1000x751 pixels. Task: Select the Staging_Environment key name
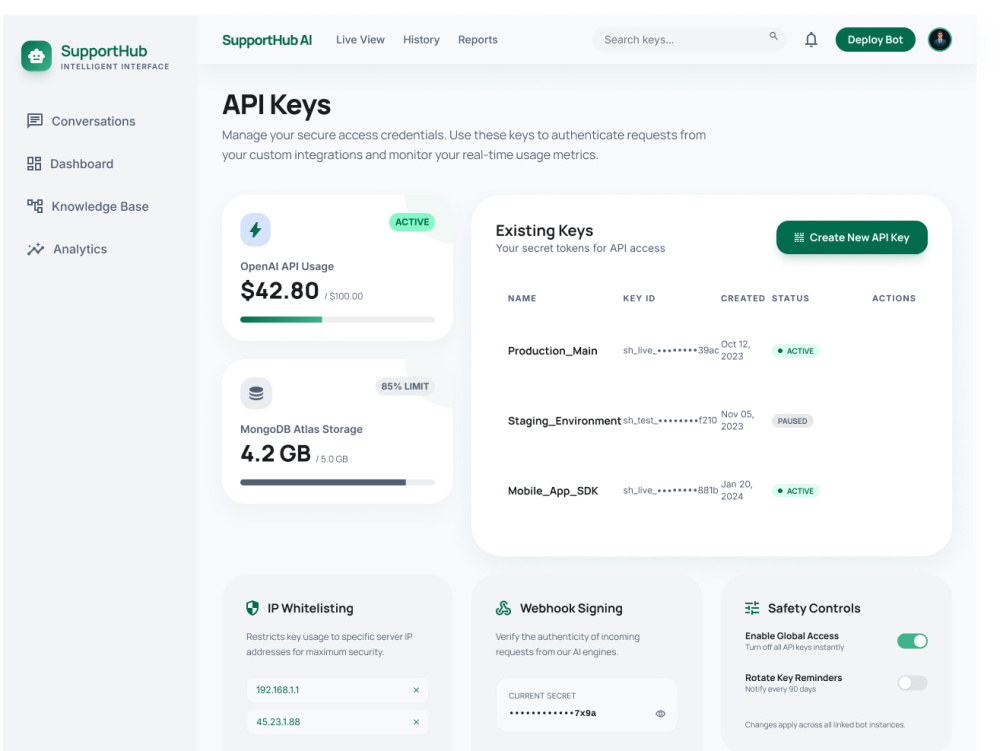pos(564,421)
